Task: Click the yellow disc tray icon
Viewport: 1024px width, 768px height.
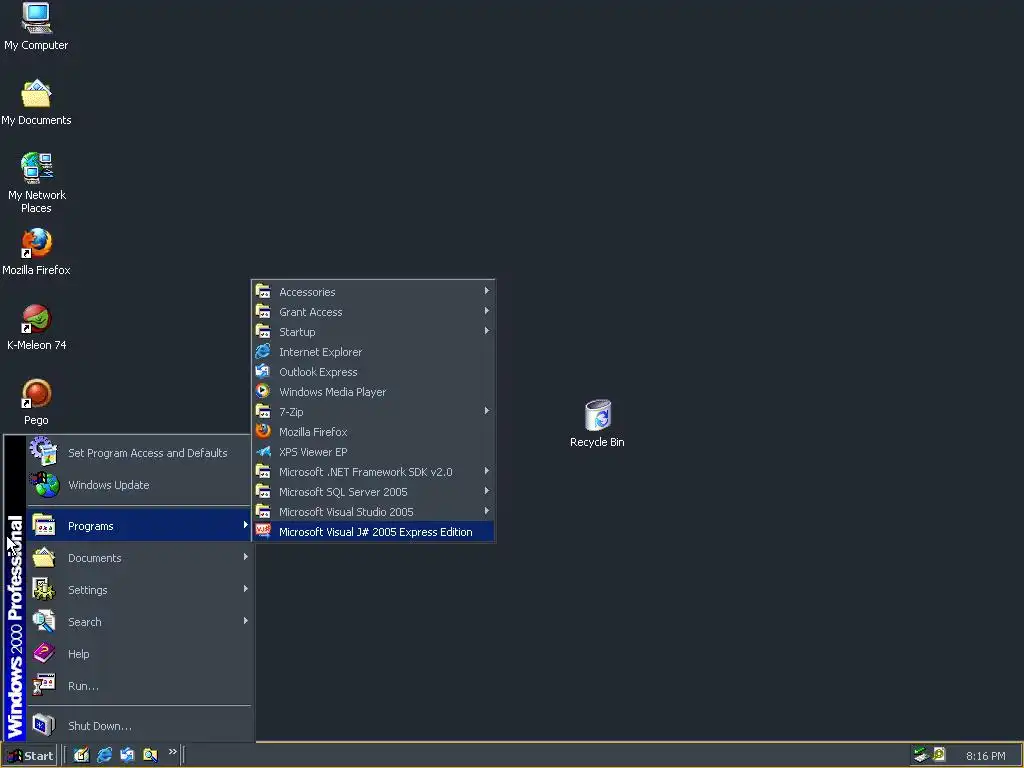Action: coord(939,755)
